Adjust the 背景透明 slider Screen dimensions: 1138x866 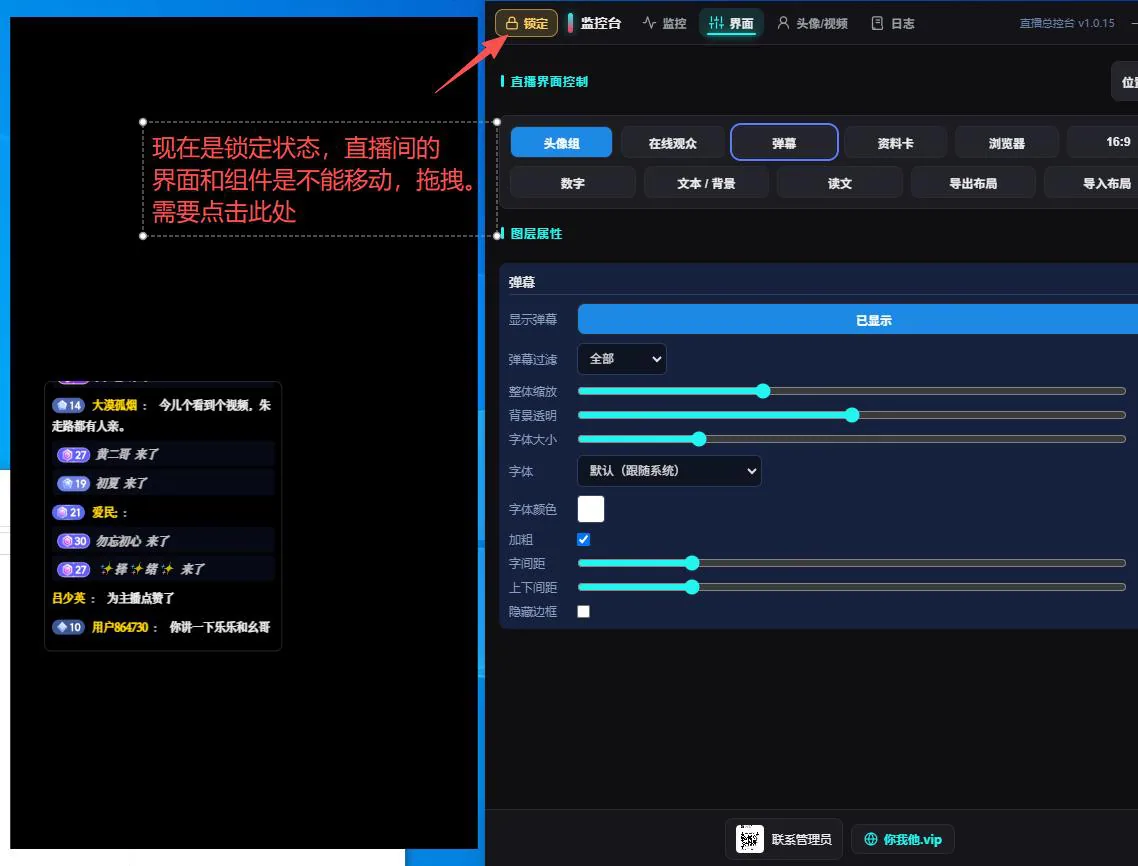tap(851, 414)
